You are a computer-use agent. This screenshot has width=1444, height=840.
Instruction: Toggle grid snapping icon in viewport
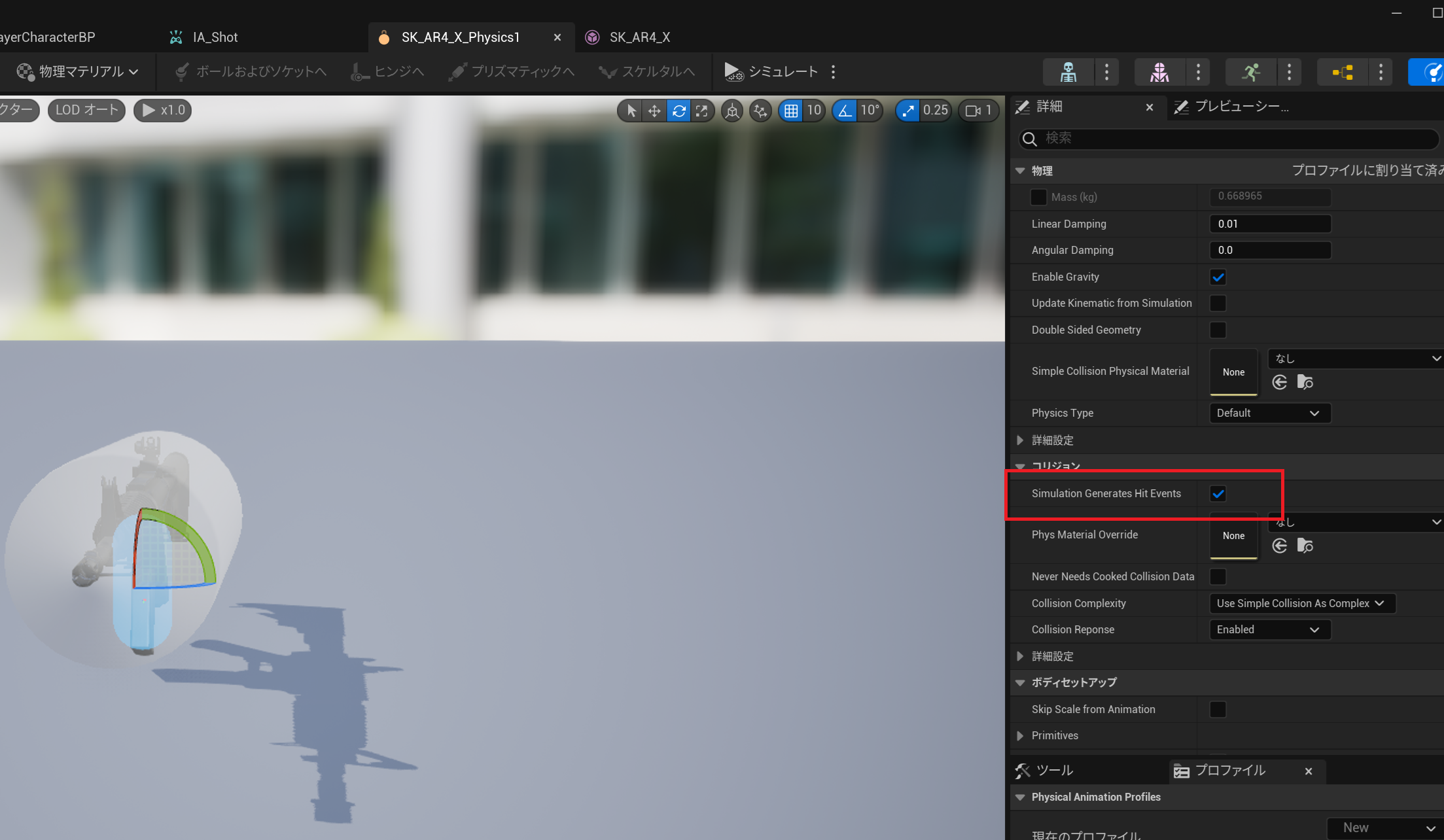(791, 111)
